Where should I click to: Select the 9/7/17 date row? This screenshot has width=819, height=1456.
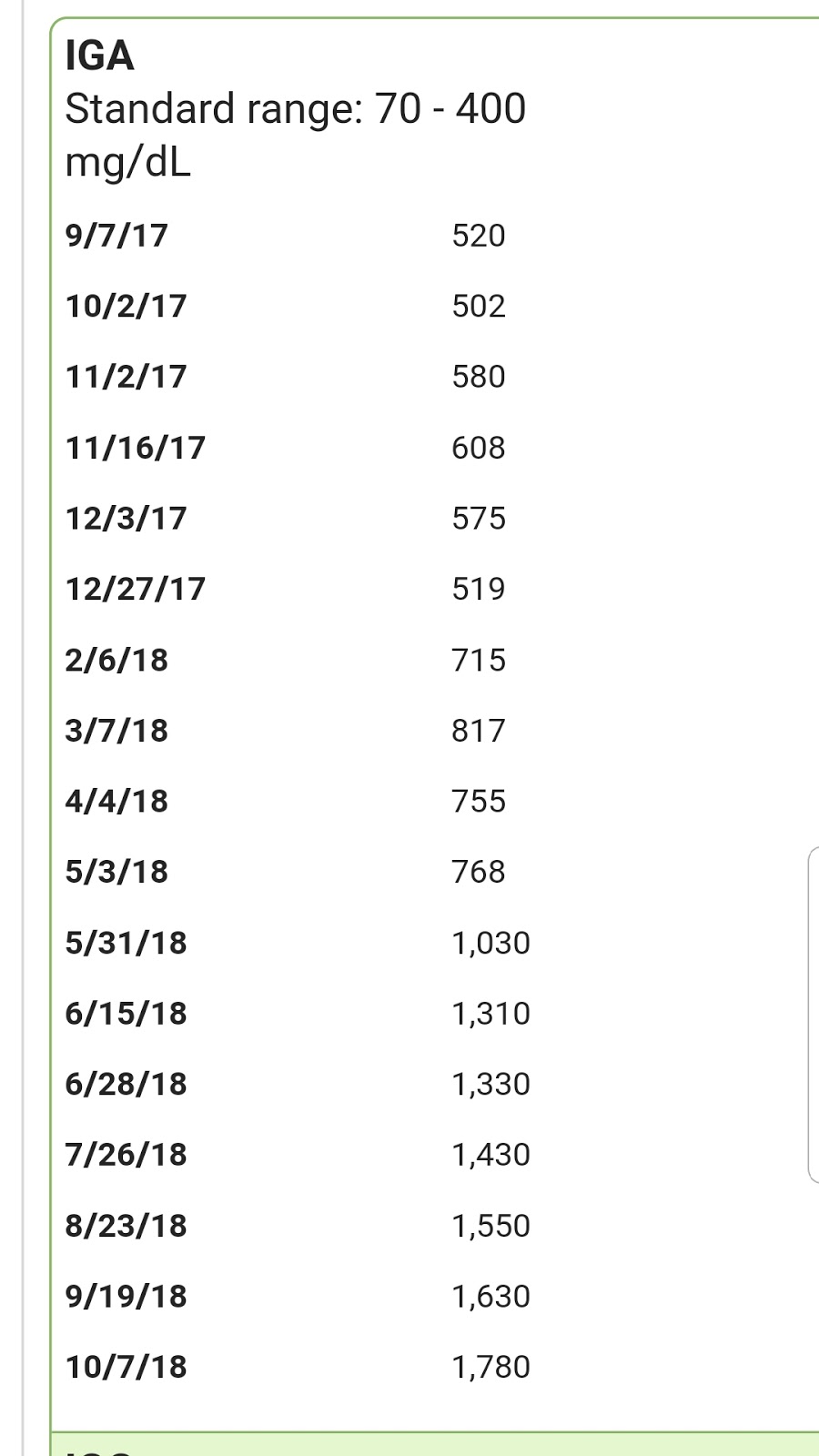click(x=116, y=236)
